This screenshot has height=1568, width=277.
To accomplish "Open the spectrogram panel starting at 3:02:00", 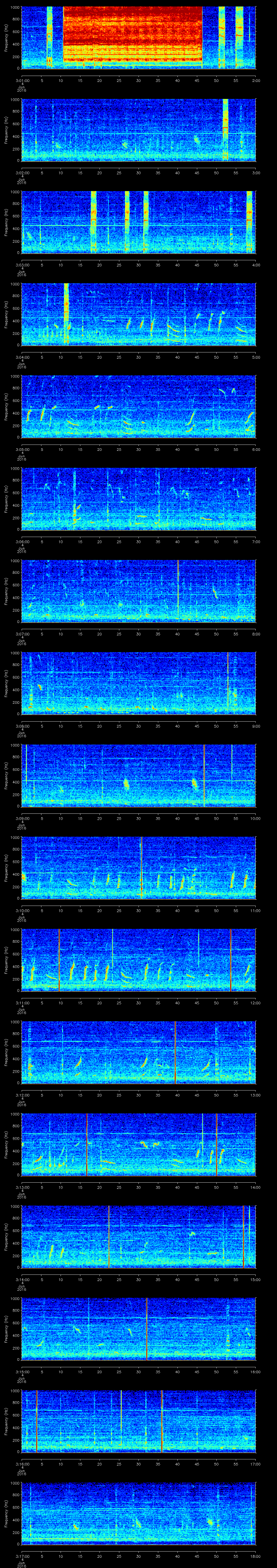I will pyautogui.click(x=139, y=130).
